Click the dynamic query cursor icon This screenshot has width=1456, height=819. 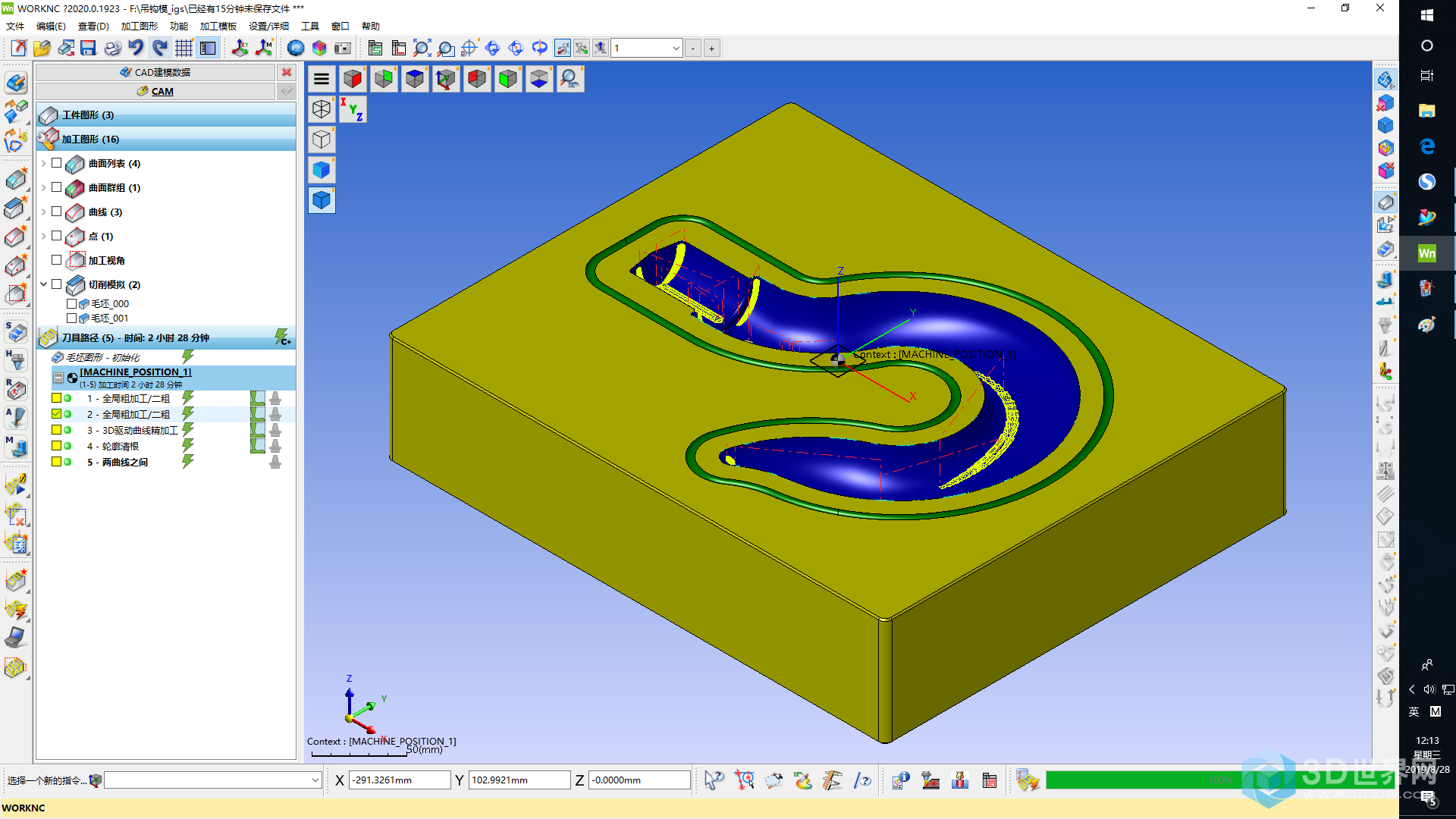[714, 780]
